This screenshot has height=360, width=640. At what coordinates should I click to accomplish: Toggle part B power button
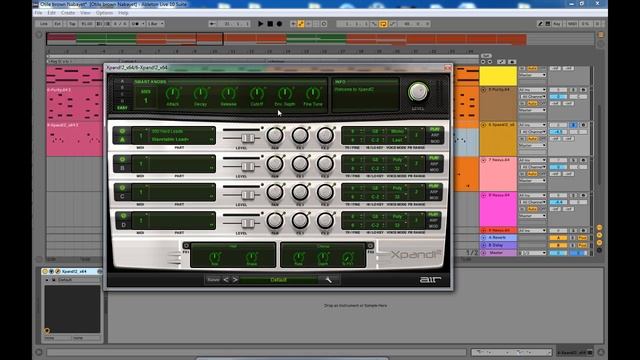coord(122,159)
